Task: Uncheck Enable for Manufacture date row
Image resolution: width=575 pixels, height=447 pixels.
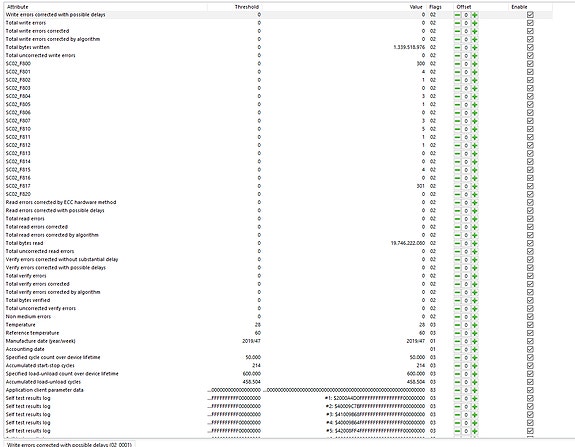Action: pos(530,341)
